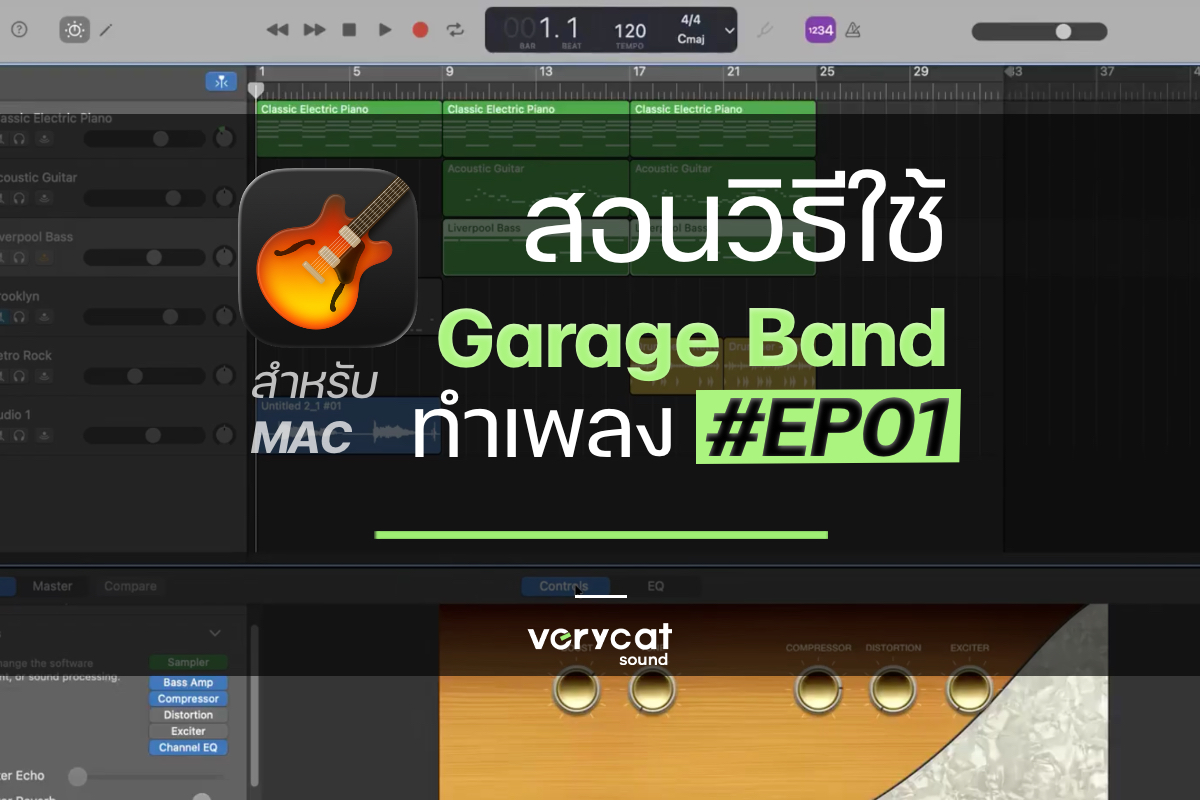Toggle the 1234 Count-in button

coord(820,31)
